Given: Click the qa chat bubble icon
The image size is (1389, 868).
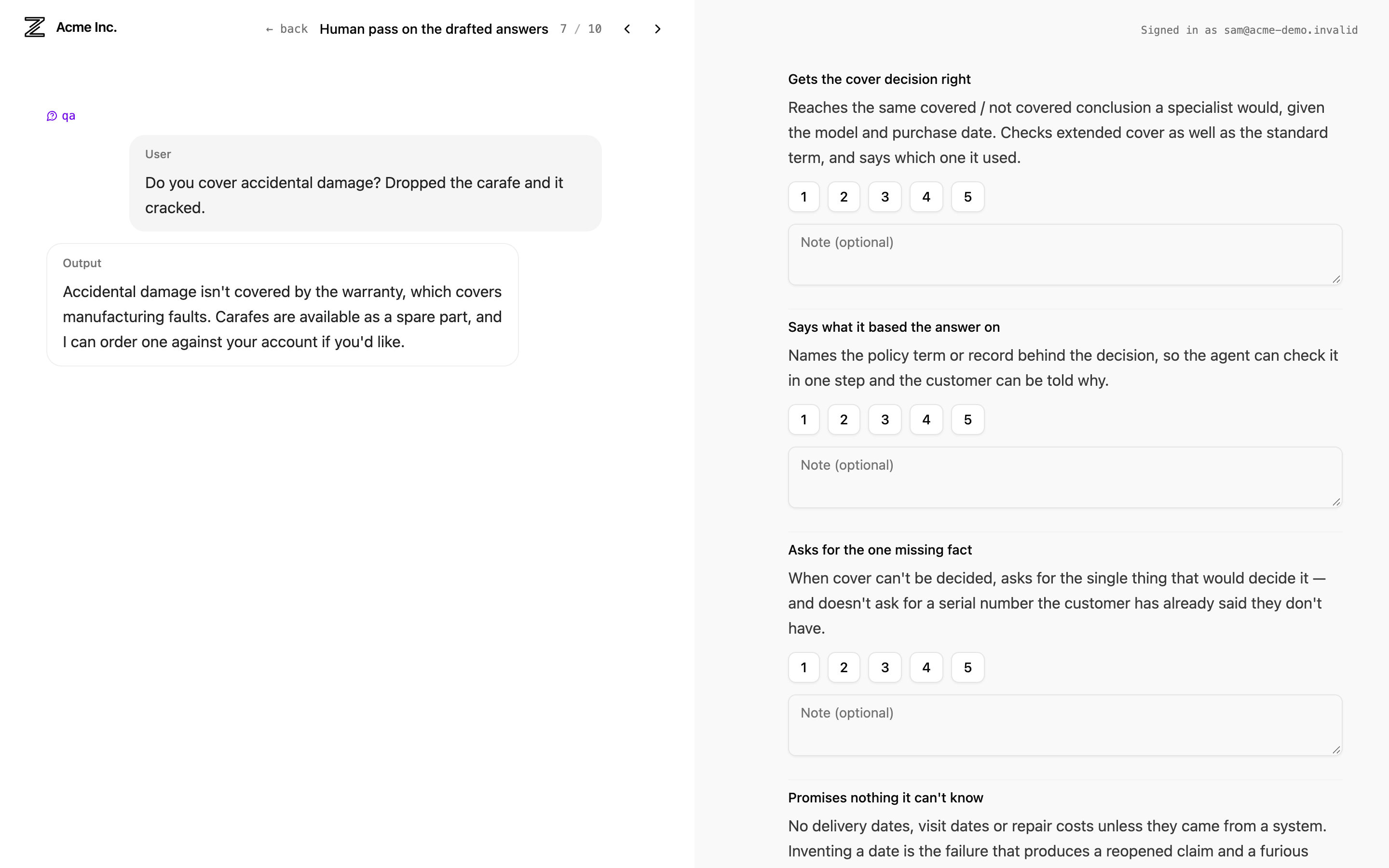Looking at the screenshot, I should 52,116.
